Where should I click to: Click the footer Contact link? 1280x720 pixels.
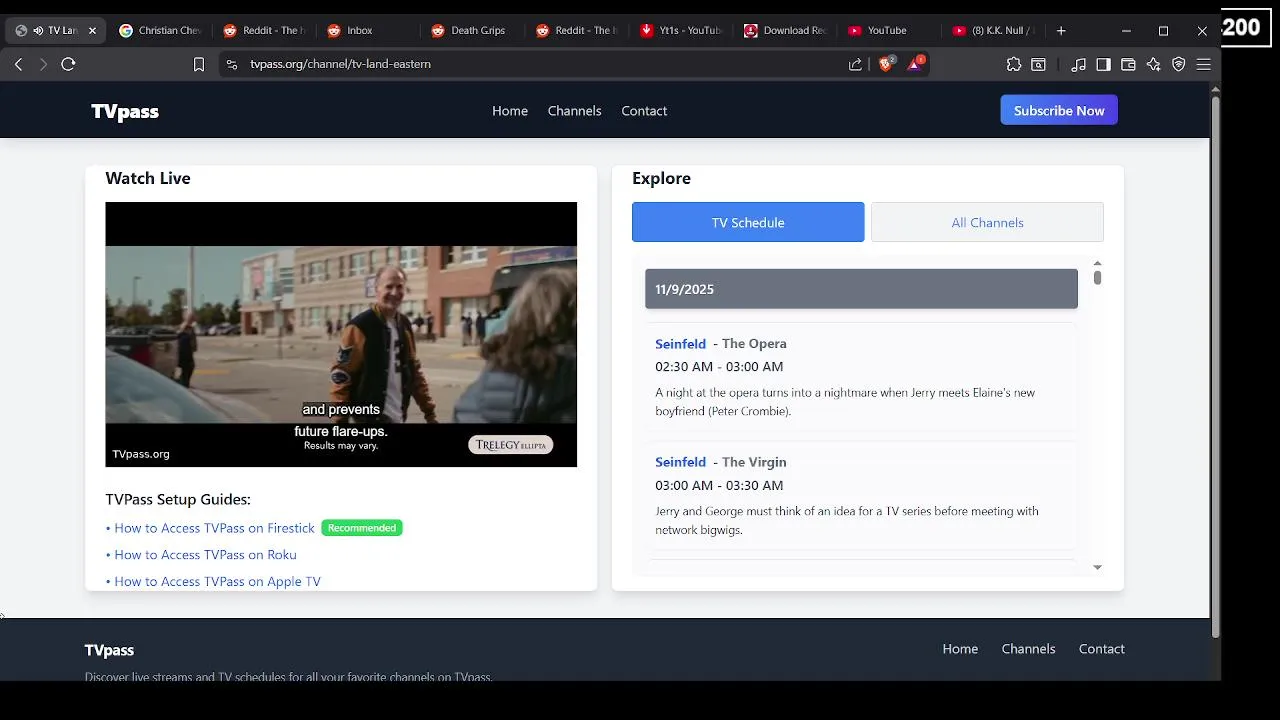1102,649
